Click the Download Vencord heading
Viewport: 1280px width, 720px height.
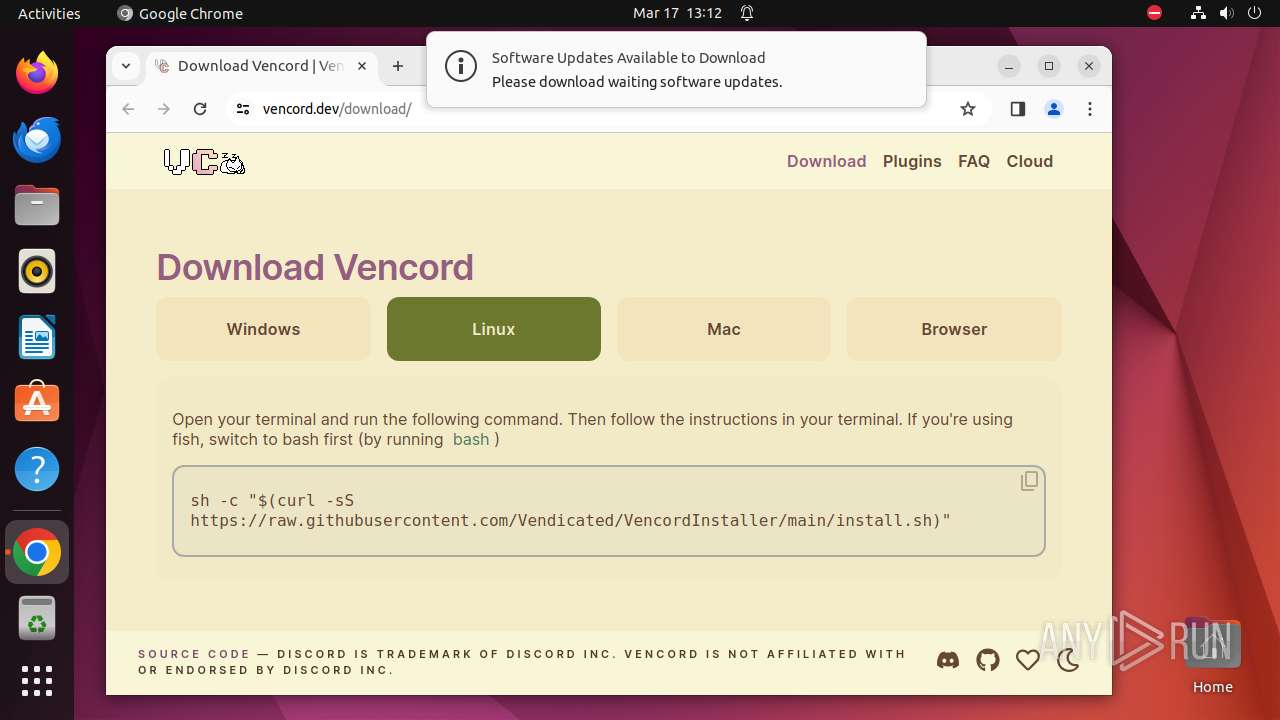pyautogui.click(x=315, y=267)
